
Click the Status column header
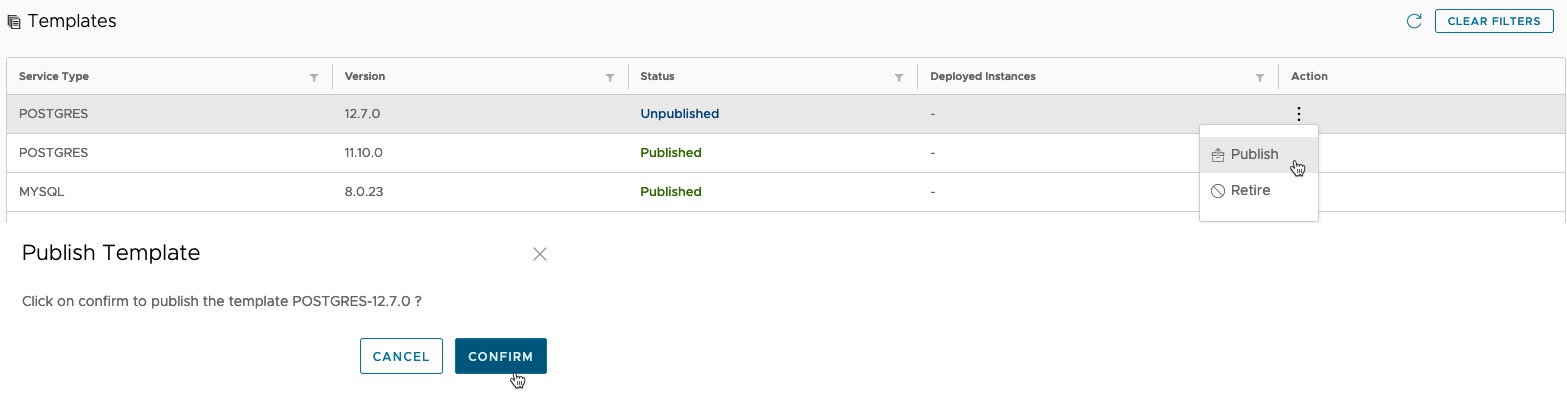tap(657, 76)
